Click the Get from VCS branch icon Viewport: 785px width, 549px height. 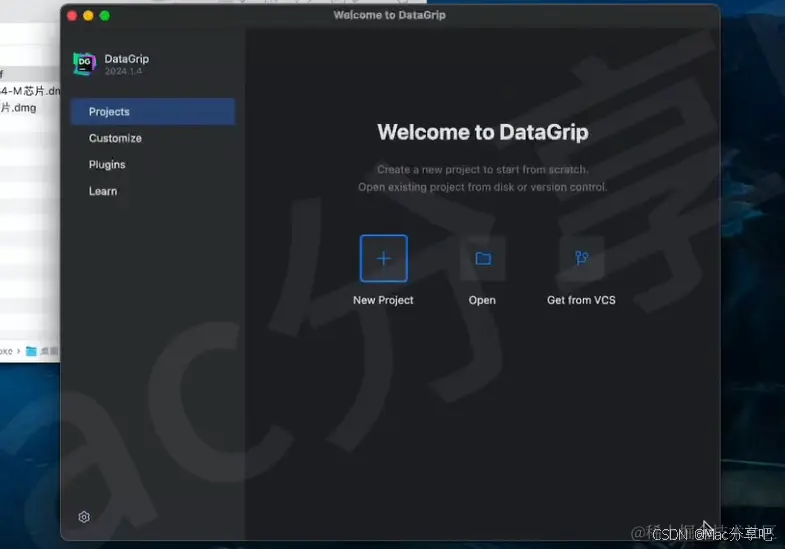click(581, 258)
